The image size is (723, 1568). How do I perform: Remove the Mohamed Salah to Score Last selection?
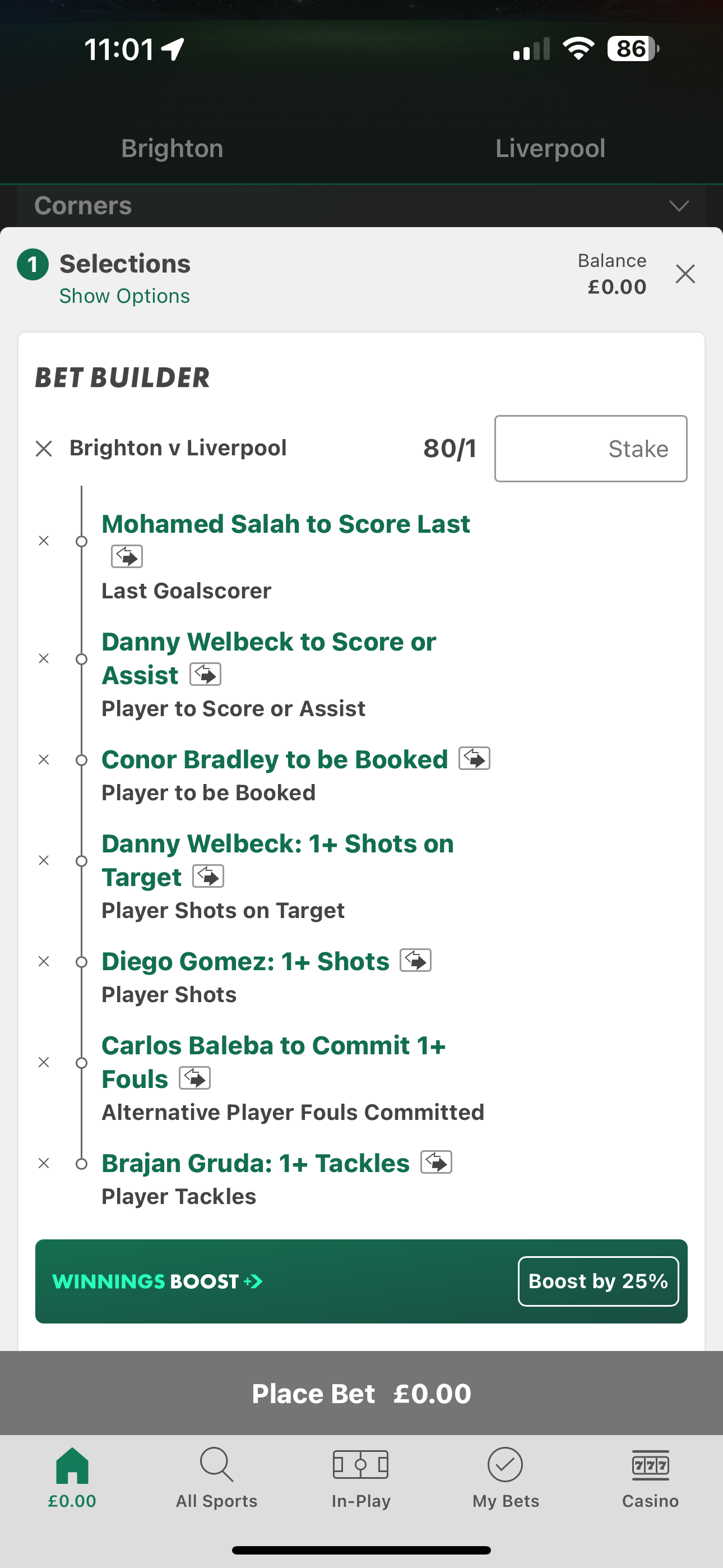click(44, 541)
